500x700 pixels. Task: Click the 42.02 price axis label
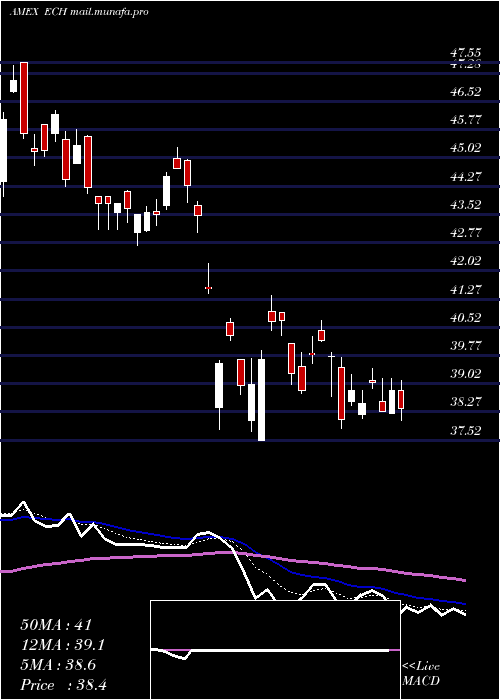pos(466,261)
